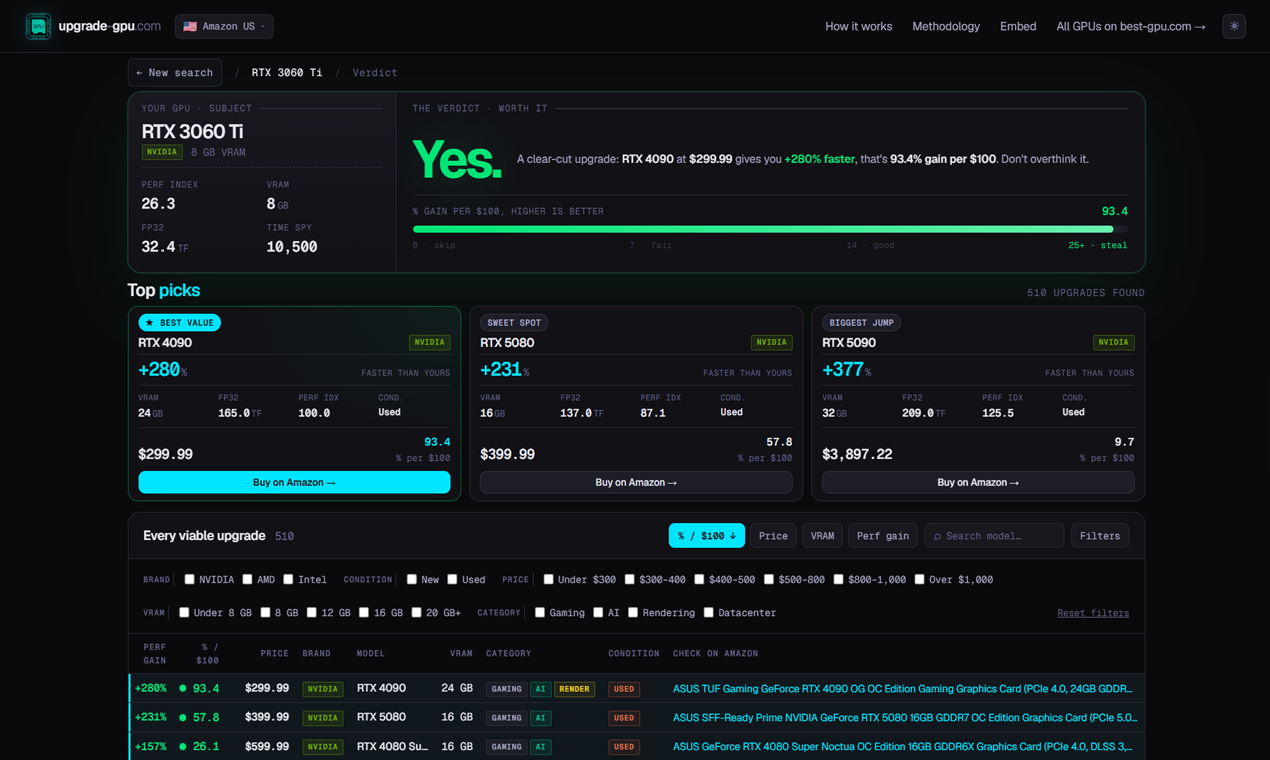Check the 16 GB VRAM filter
1270x760 pixels.
(x=364, y=612)
